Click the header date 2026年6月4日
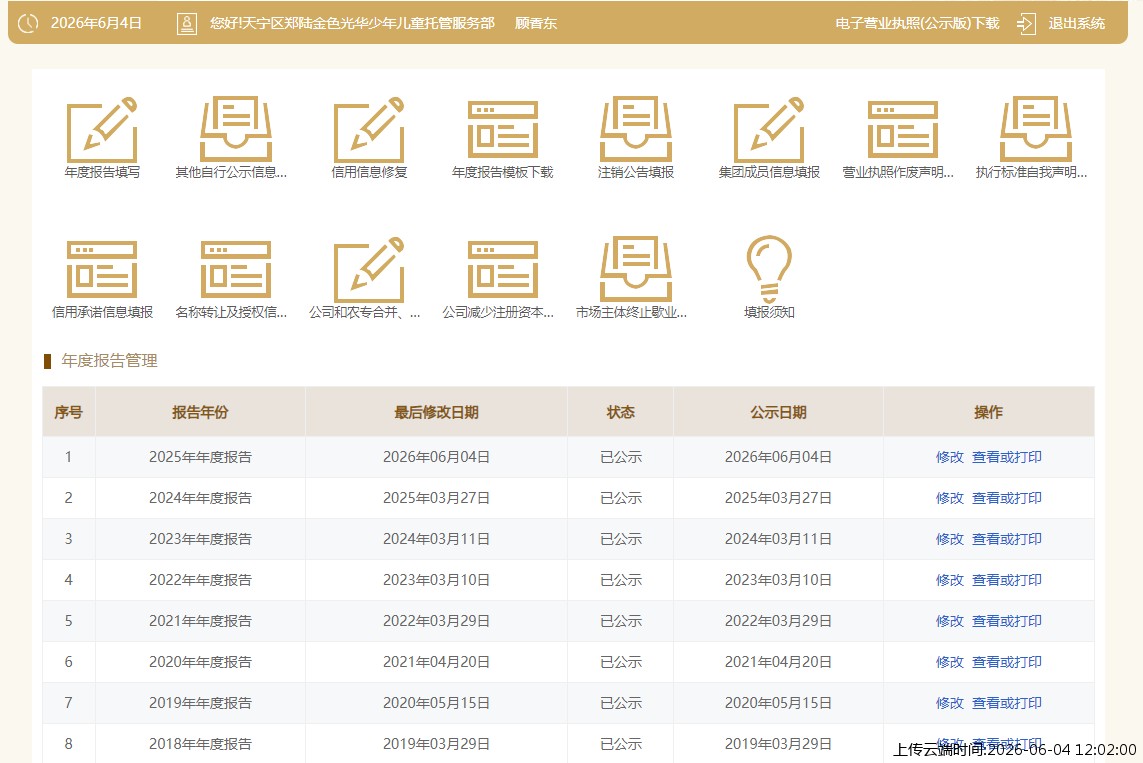The width and height of the screenshot is (1143, 763). point(95,23)
